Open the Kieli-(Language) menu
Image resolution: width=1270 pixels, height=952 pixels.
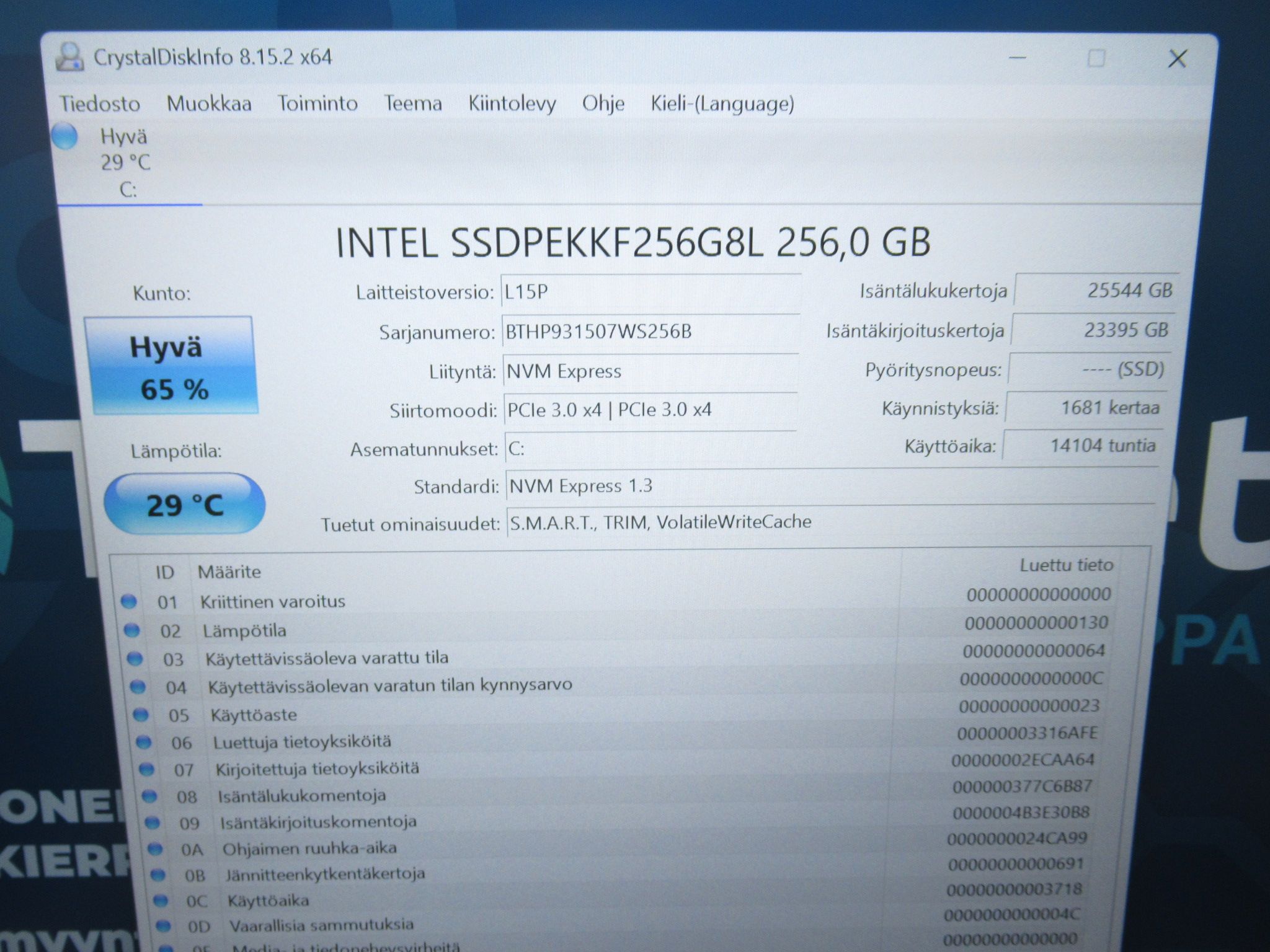point(722,104)
